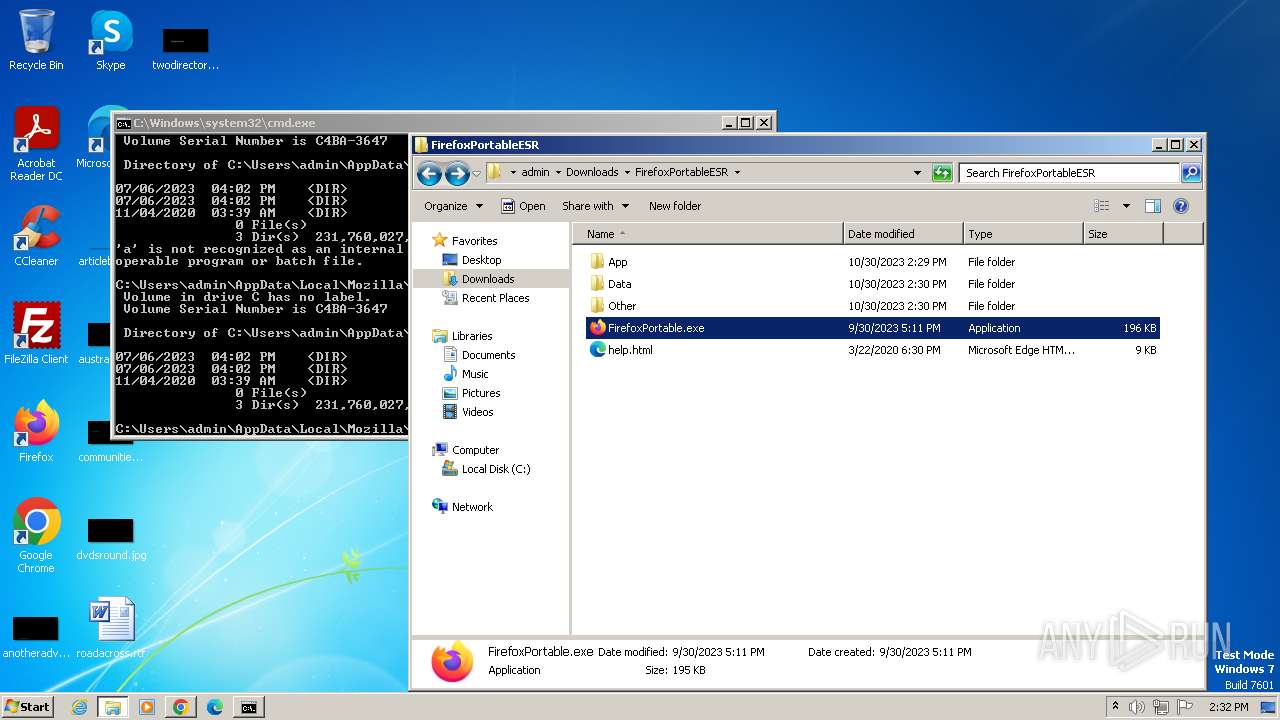Open FileZilla Client desktop shortcut
Viewport: 1280px width, 720px height.
36,333
